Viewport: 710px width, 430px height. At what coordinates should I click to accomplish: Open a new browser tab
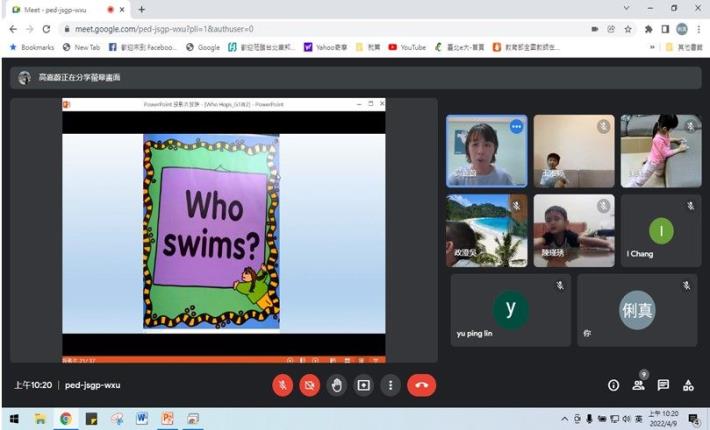141,9
